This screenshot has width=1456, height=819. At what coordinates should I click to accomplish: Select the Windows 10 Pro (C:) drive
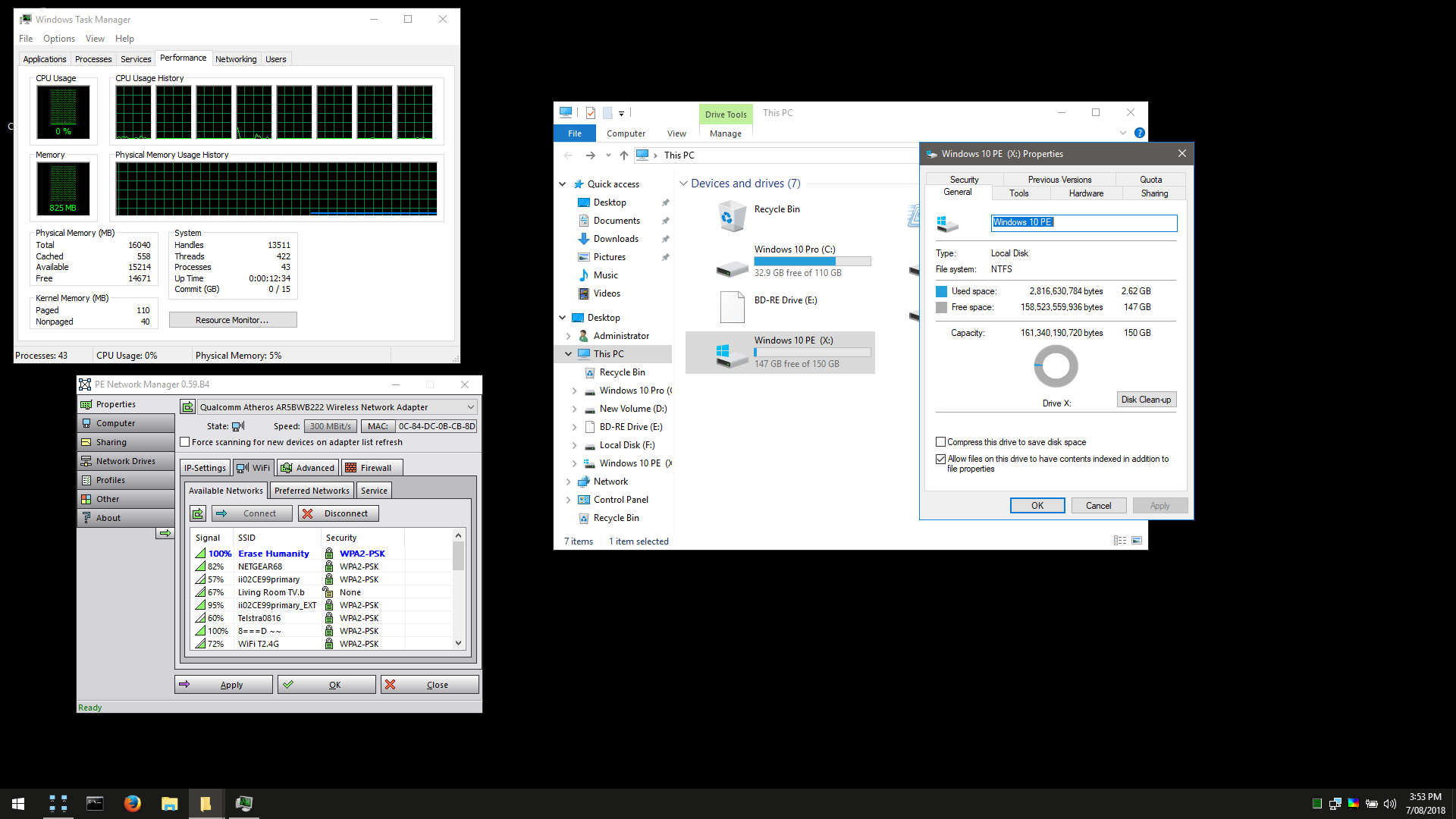click(780, 262)
